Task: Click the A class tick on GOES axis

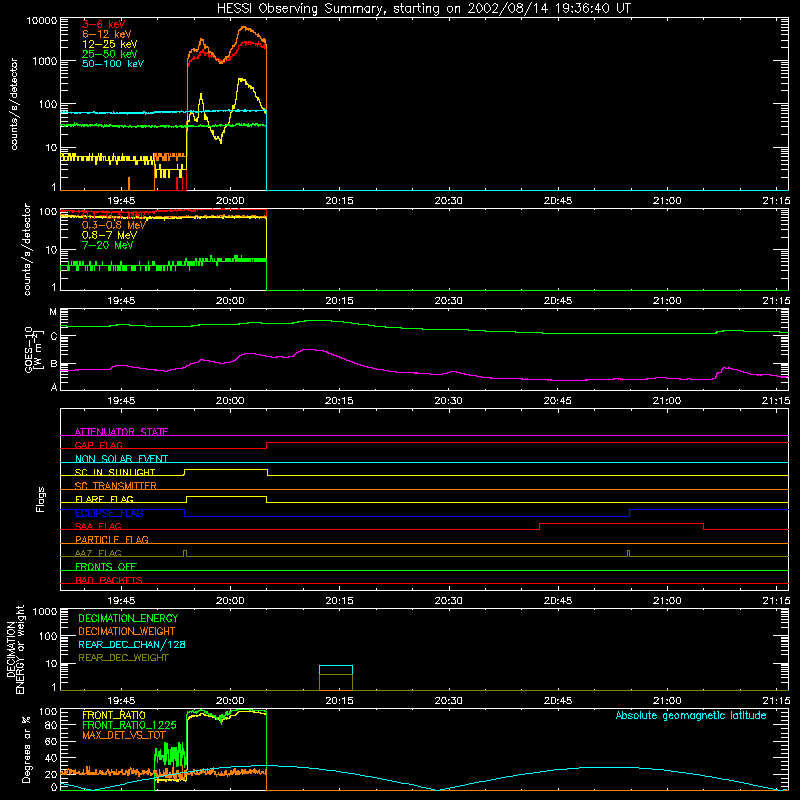Action: click(53, 387)
